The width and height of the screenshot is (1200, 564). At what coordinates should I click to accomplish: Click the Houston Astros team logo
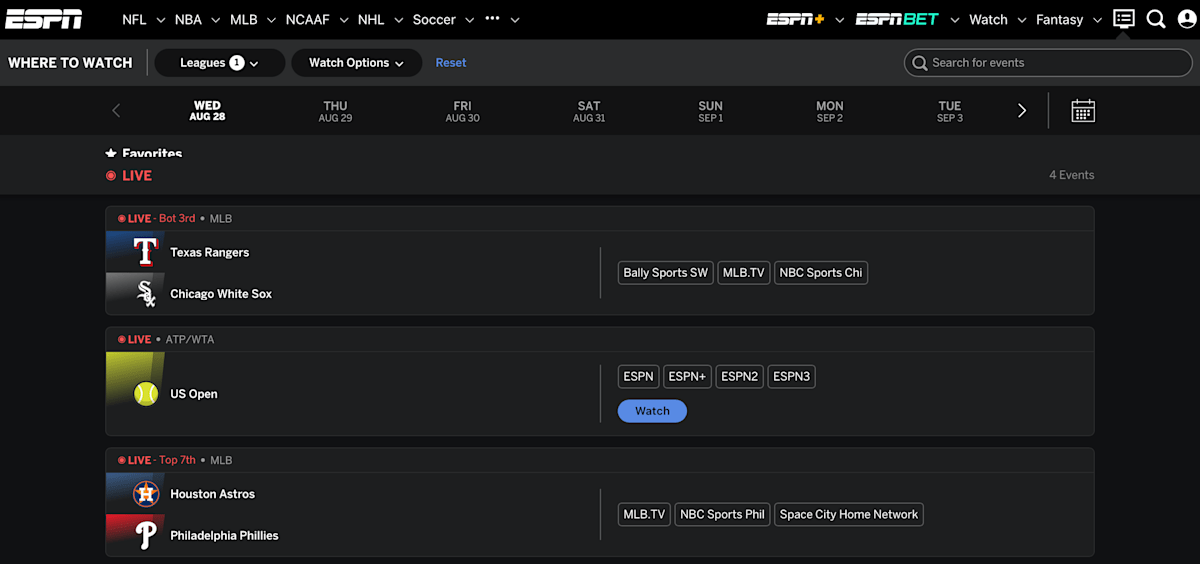coord(146,494)
